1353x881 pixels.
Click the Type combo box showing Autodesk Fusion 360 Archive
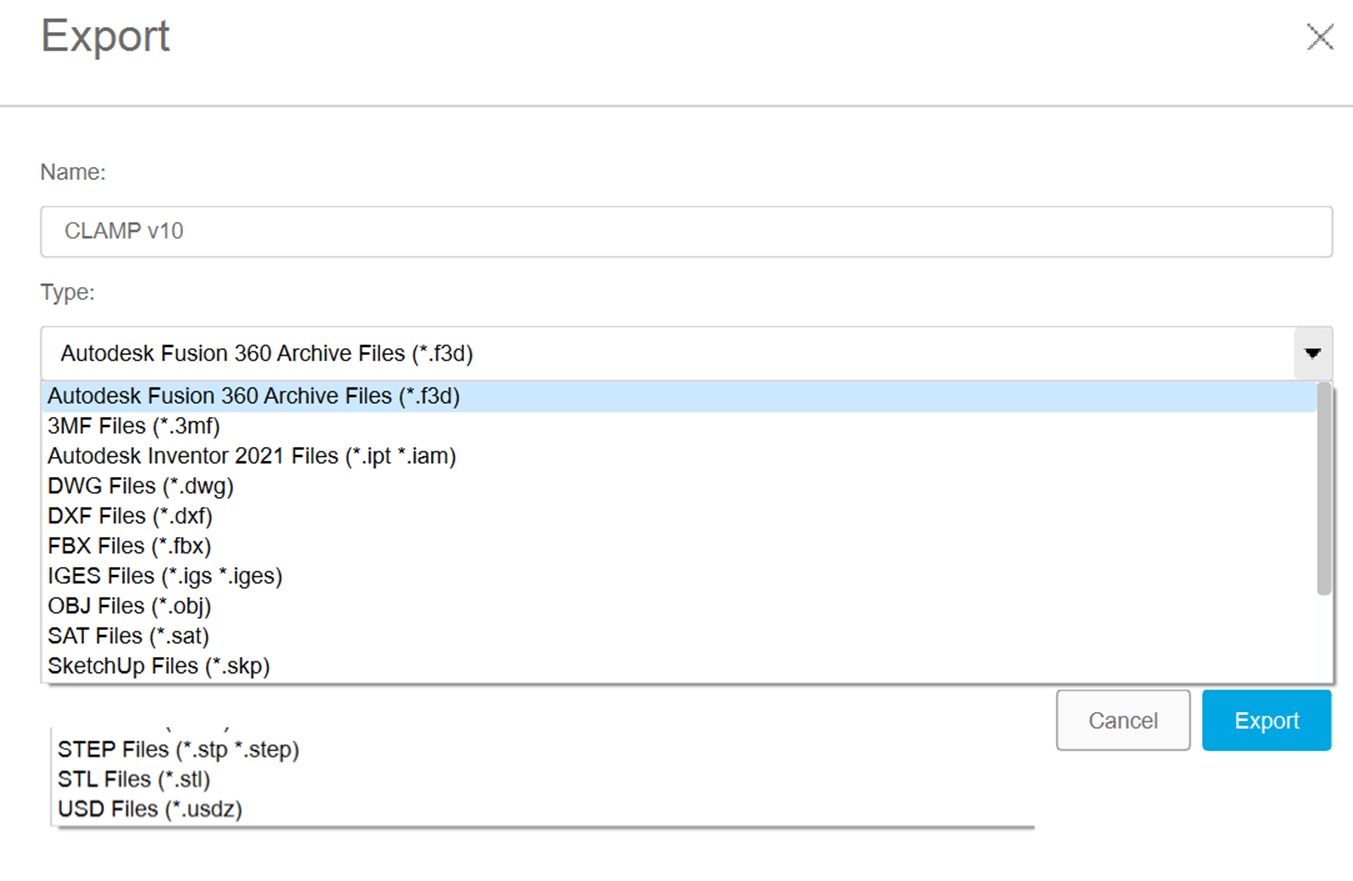point(686,353)
